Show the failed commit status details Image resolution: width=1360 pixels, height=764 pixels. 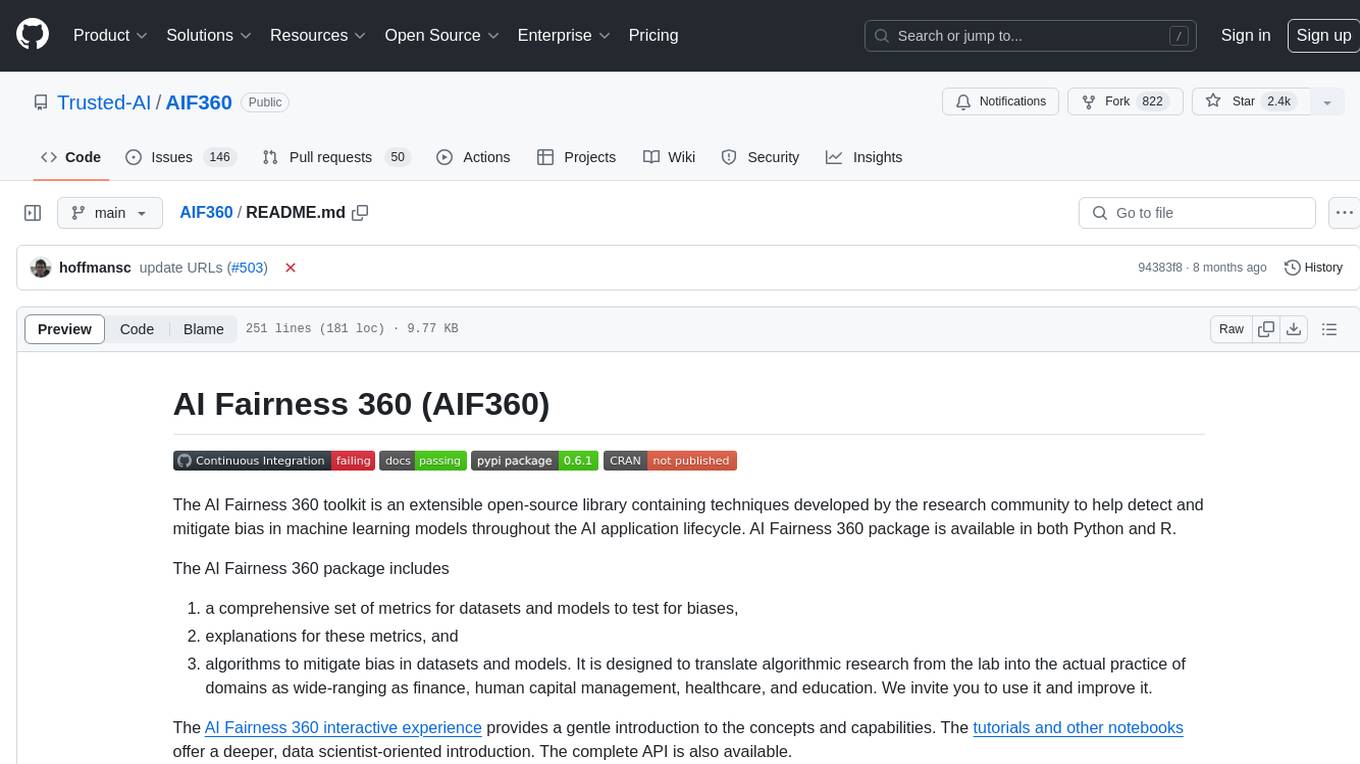tap(290, 268)
